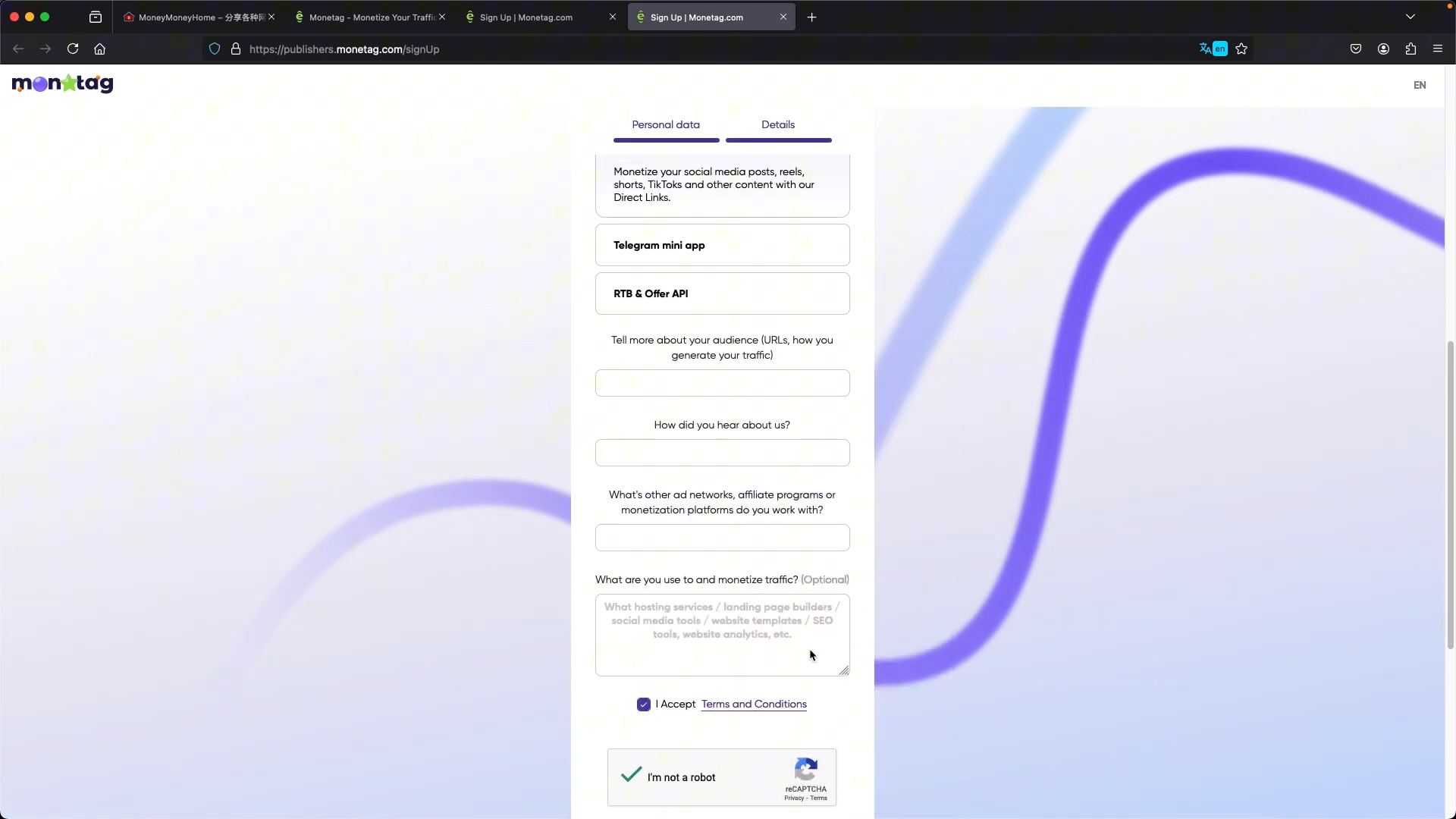This screenshot has width=1456, height=819.
Task: Reload the page with refresh icon
Action: point(73,49)
